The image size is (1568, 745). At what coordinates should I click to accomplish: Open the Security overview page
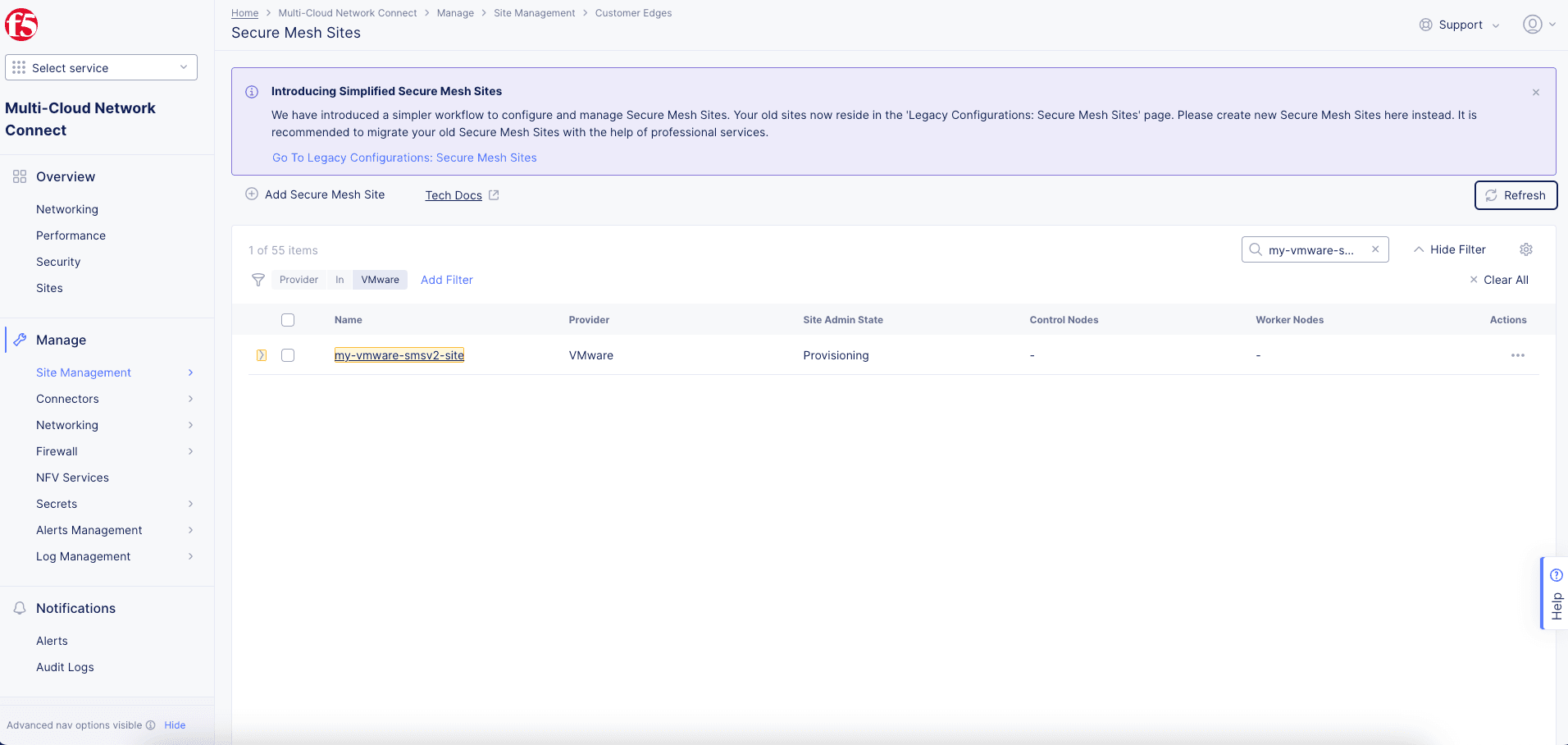[58, 262]
